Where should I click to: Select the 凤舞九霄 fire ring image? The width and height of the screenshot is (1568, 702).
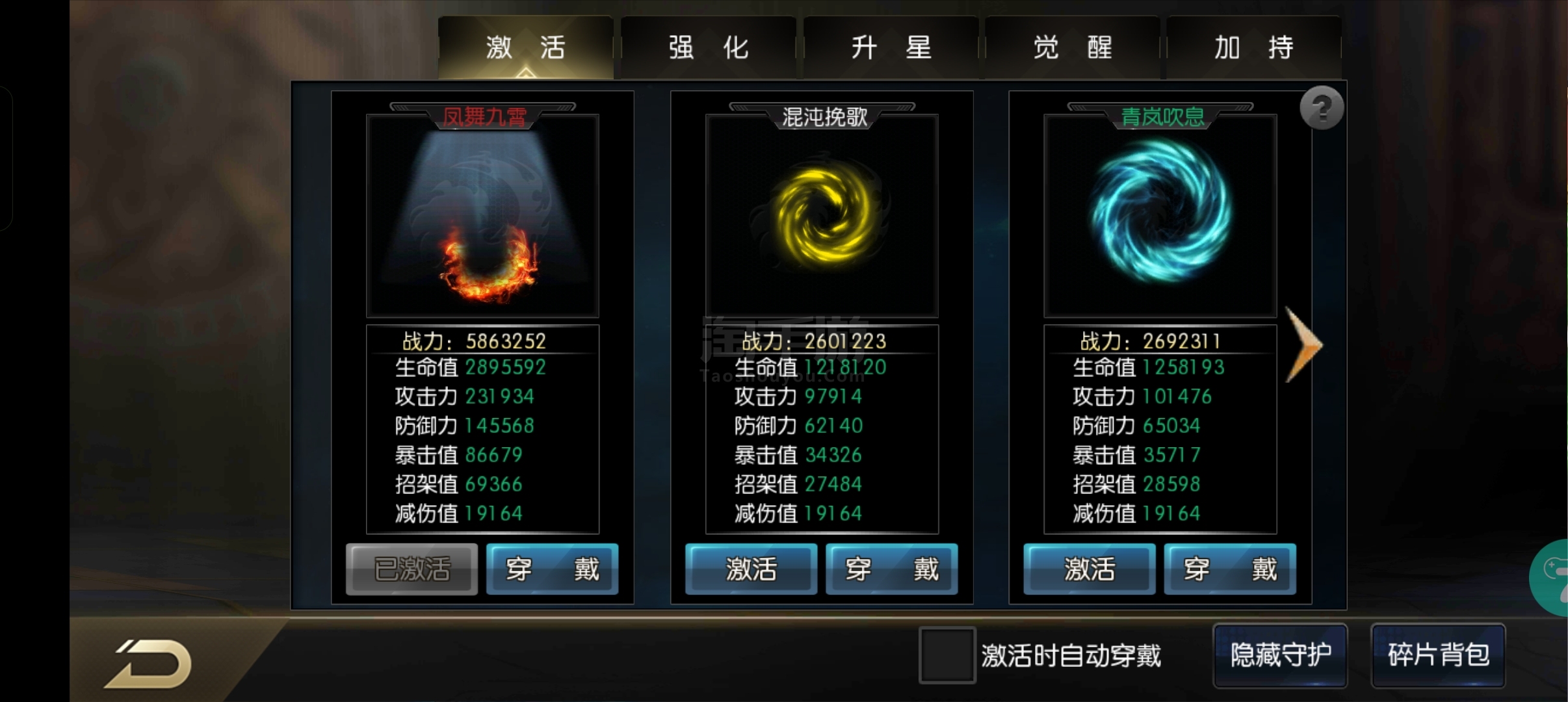482,216
